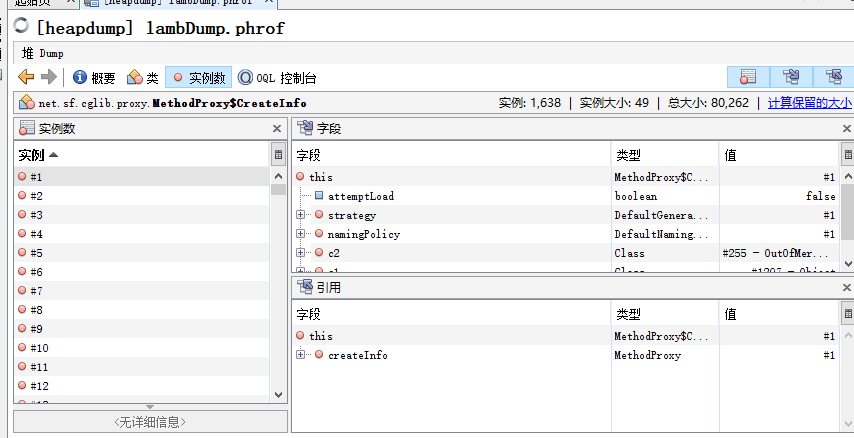Select instance #5 in list
This screenshot has width=854, height=438.
142,253
